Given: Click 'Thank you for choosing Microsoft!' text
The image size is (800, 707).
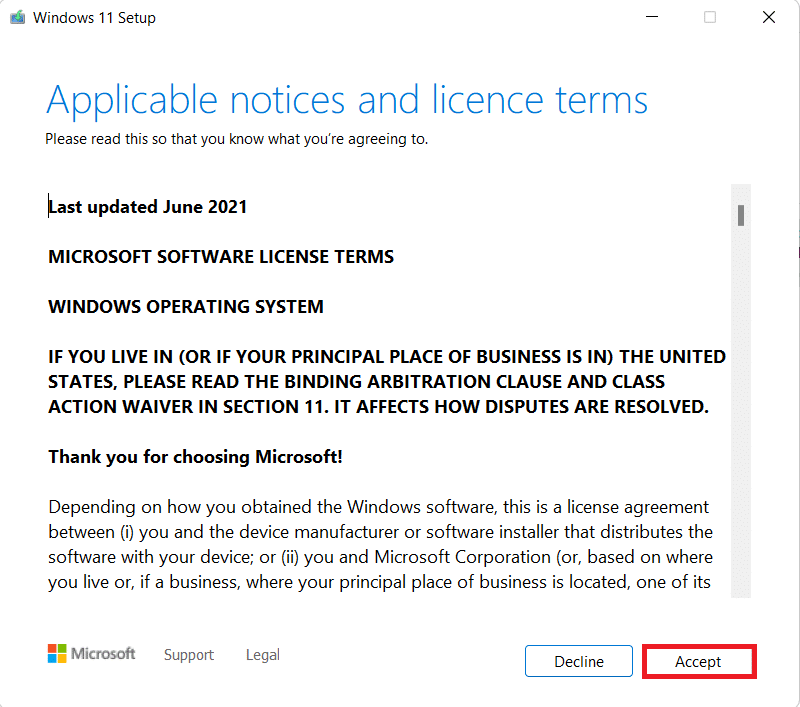Looking at the screenshot, I should (195, 457).
